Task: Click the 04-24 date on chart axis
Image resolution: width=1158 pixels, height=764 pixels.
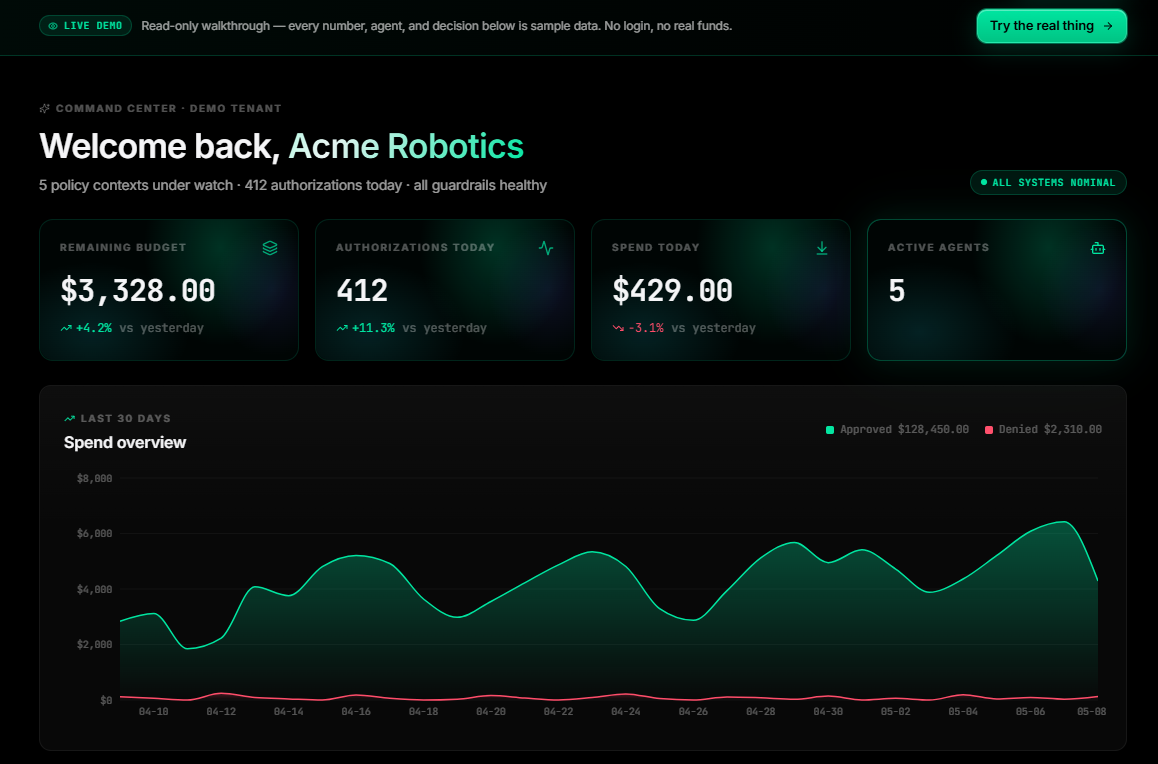Action: tap(626, 712)
